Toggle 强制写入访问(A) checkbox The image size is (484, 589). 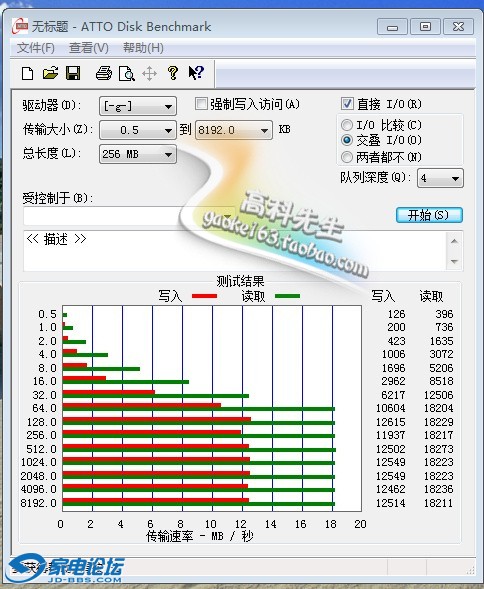tap(201, 104)
